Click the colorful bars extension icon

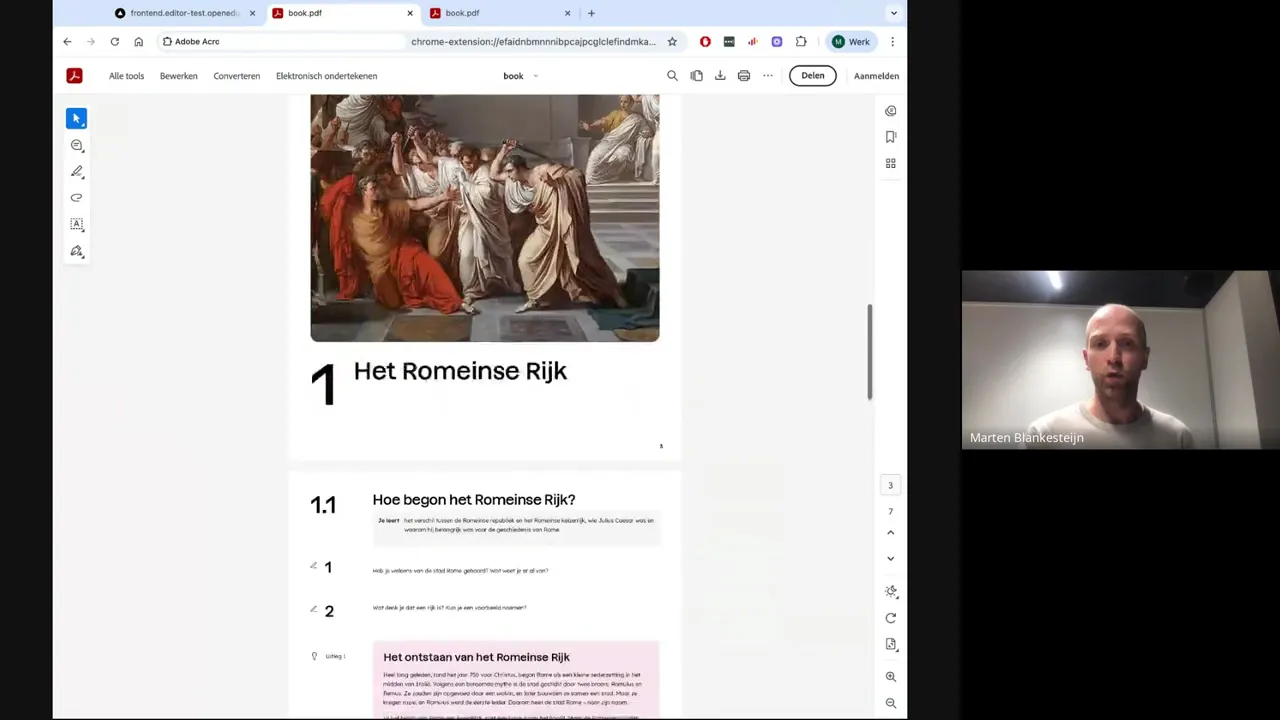[x=753, y=42]
